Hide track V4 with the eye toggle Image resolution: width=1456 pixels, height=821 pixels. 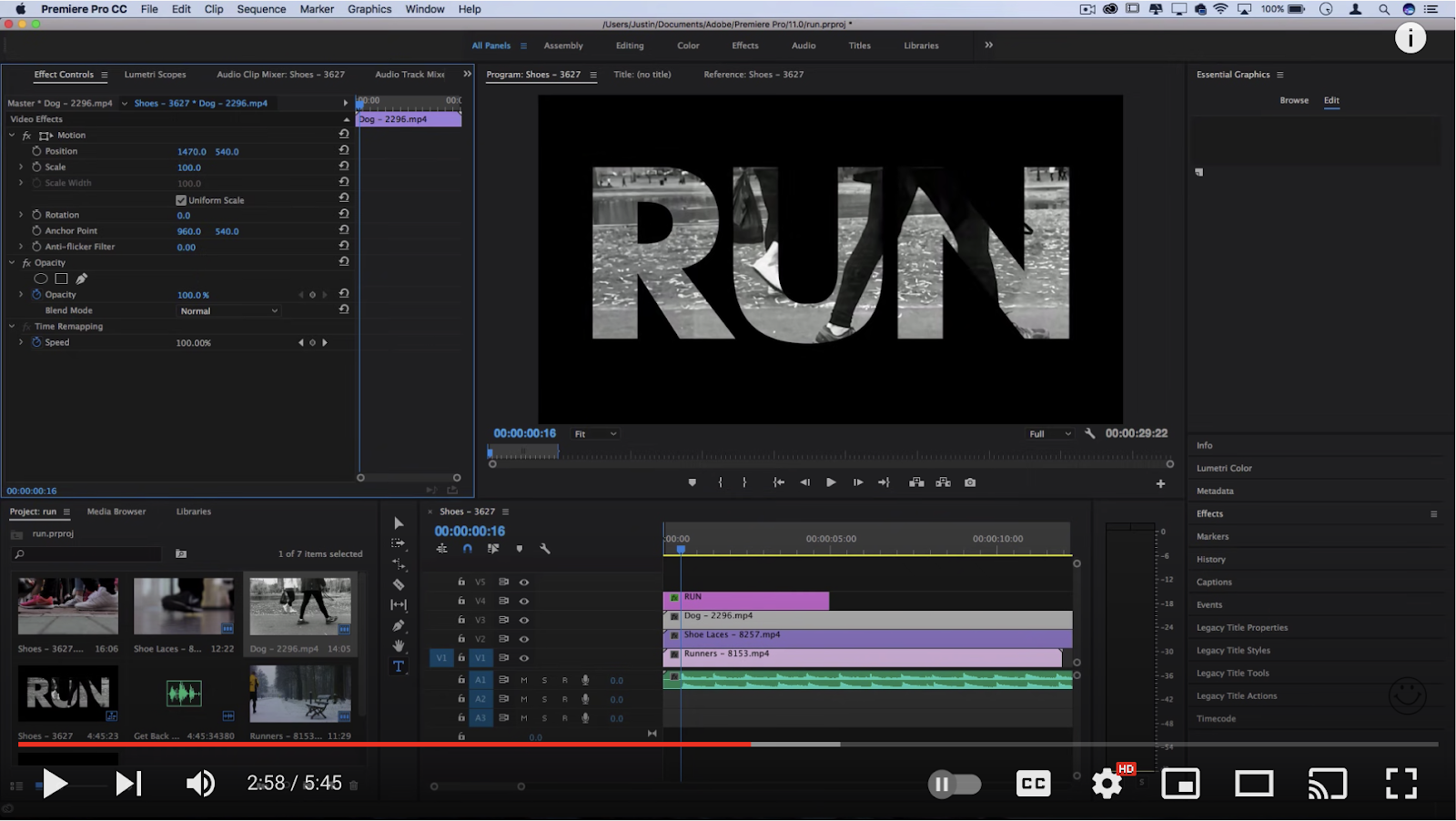coord(524,601)
